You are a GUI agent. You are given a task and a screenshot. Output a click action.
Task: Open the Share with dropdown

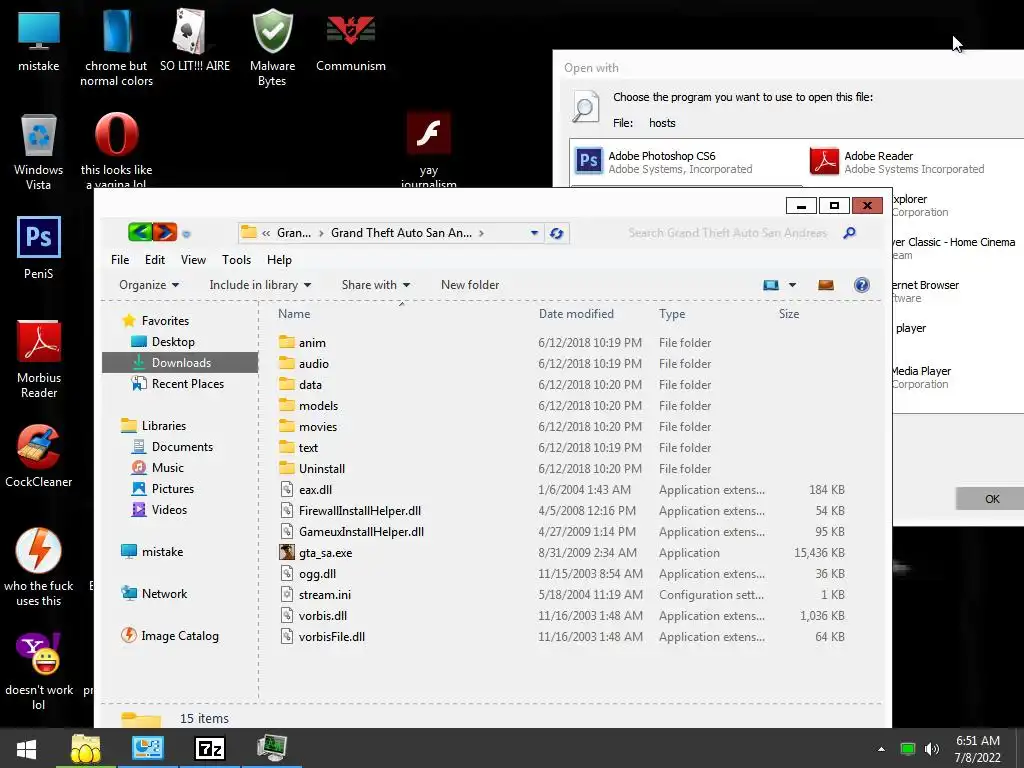pyautogui.click(x=376, y=285)
